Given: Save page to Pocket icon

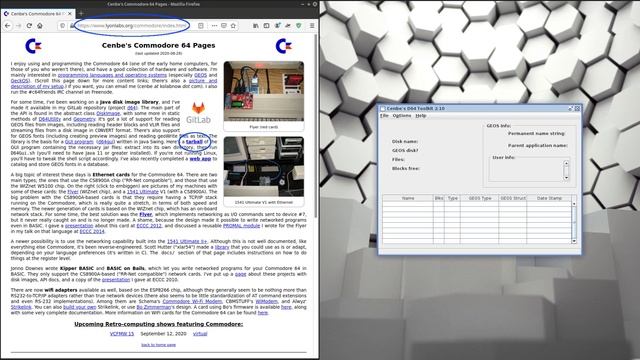Looking at the screenshot, I should (224, 25).
